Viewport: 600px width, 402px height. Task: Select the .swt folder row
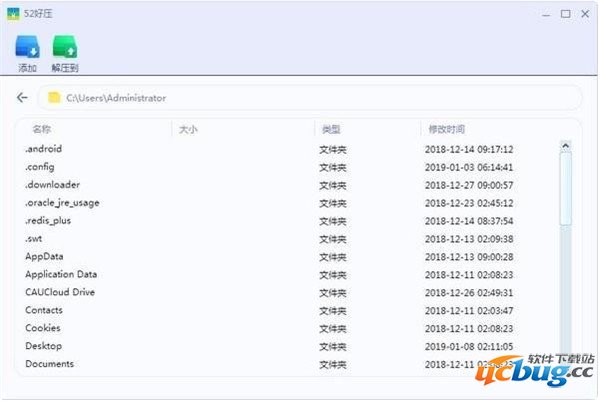[289, 239]
